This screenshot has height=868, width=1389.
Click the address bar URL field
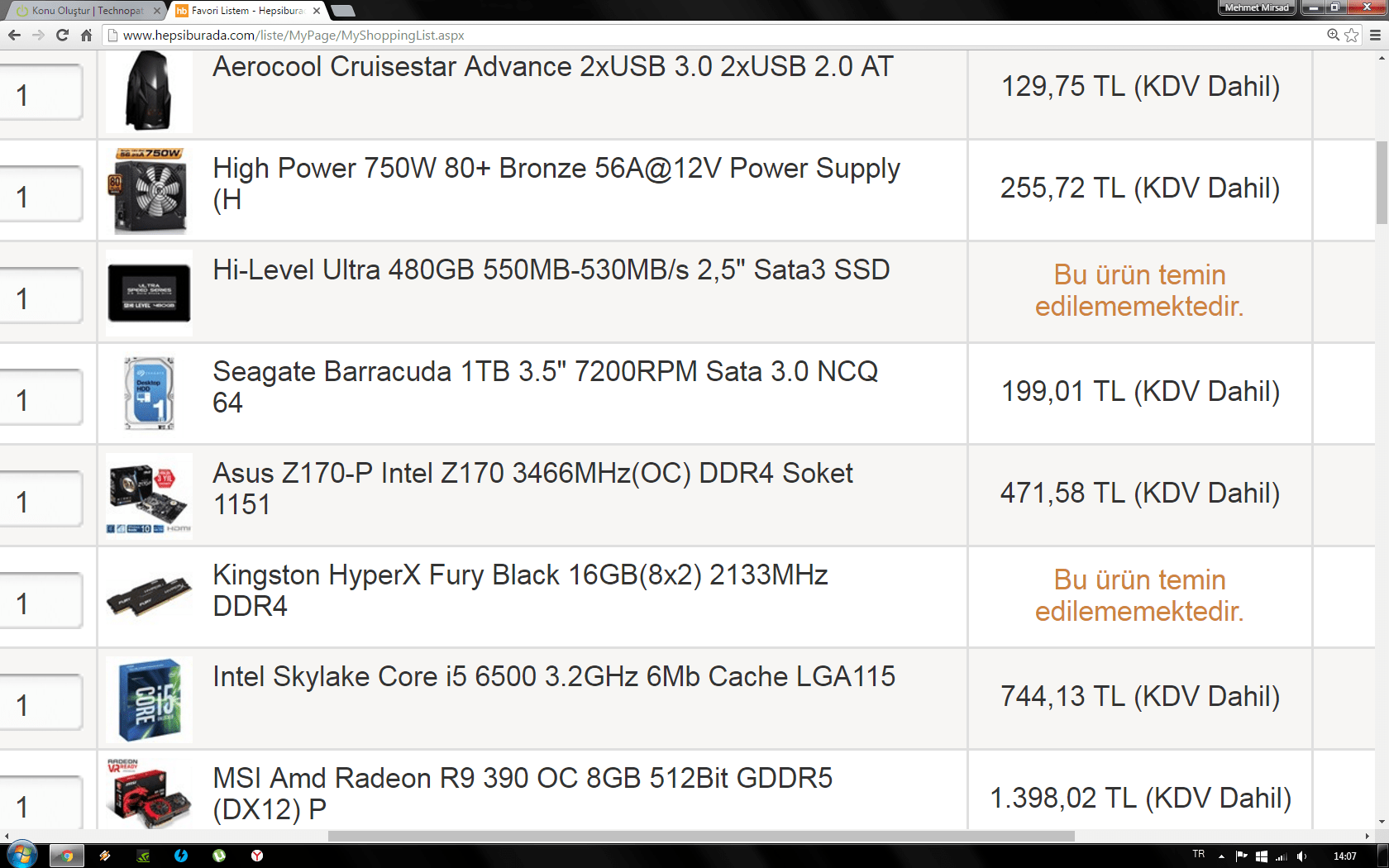coord(661,35)
